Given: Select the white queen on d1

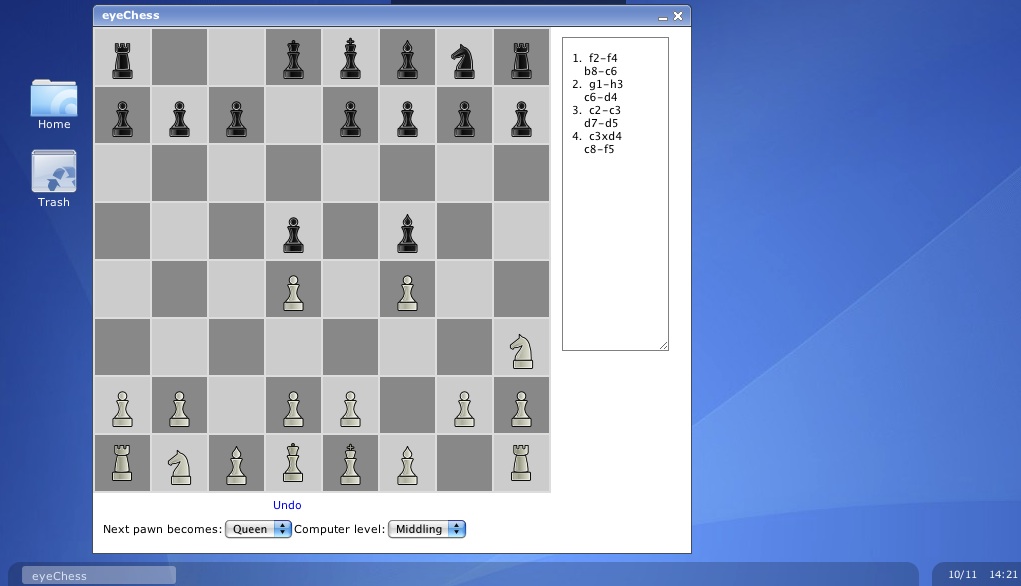Looking at the screenshot, I should pyautogui.click(x=293, y=463).
